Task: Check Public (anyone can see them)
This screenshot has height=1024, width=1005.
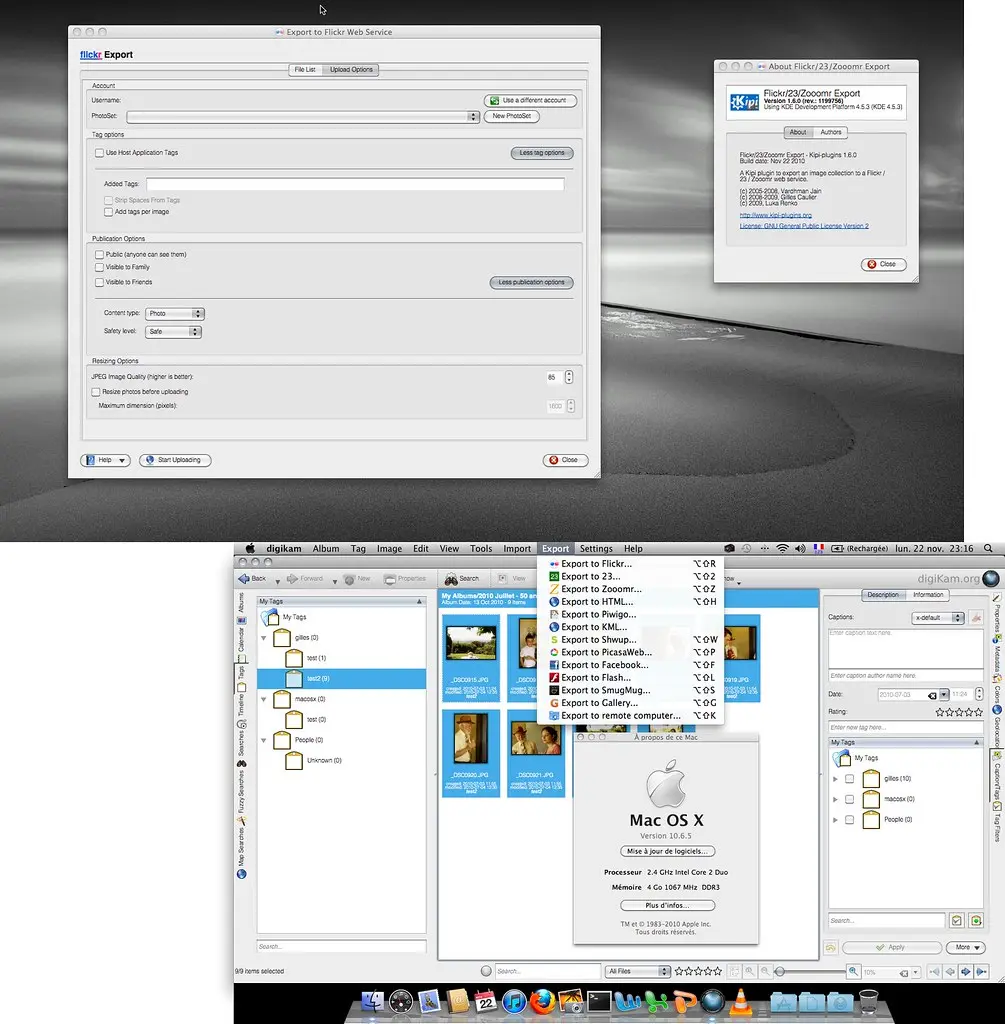Action: pyautogui.click(x=99, y=255)
